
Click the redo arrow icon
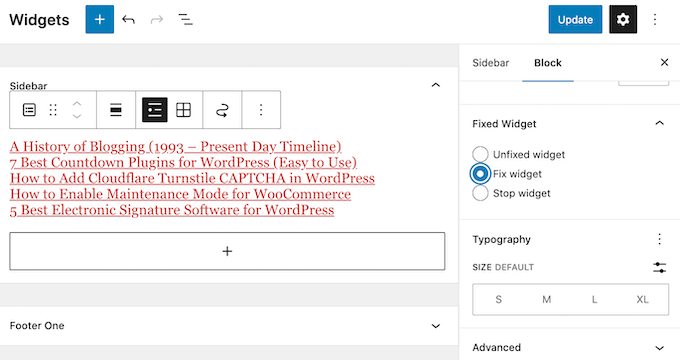[x=157, y=20]
